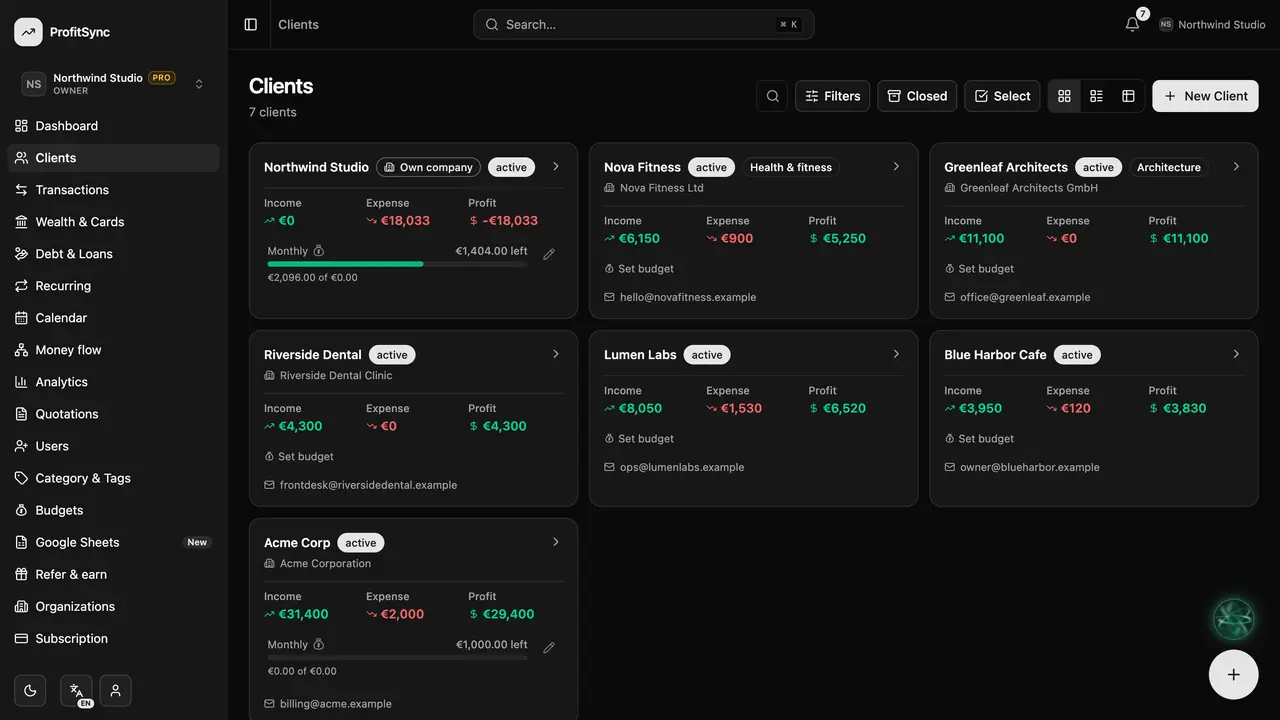Edit the Northwind Studio monthly budget pencil
This screenshot has width=1280, height=720.
click(549, 254)
